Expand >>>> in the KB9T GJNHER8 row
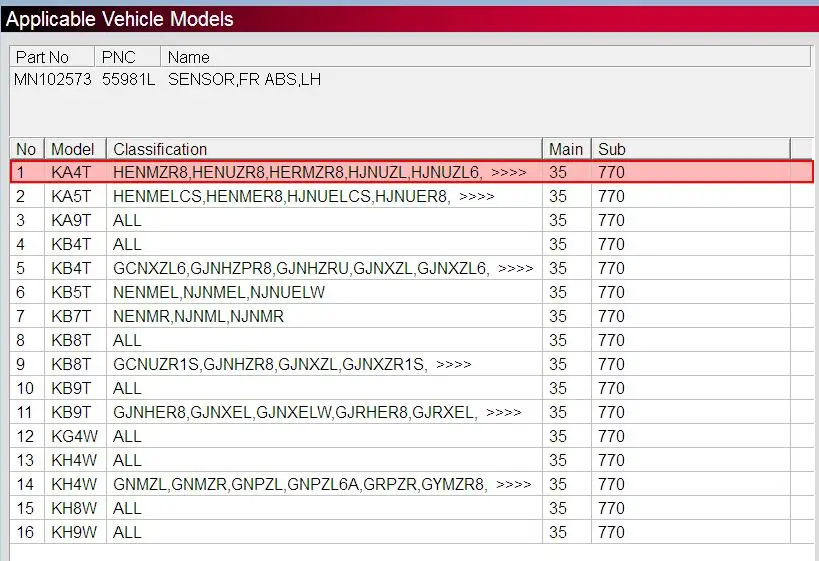The width and height of the screenshot is (819, 561). 504,413
